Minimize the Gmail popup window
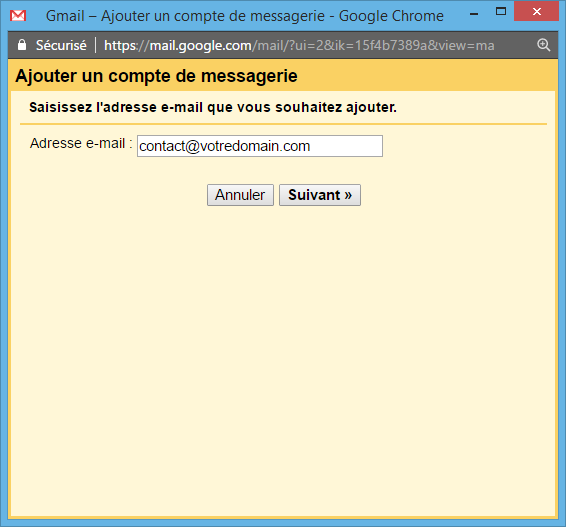 [x=474, y=14]
